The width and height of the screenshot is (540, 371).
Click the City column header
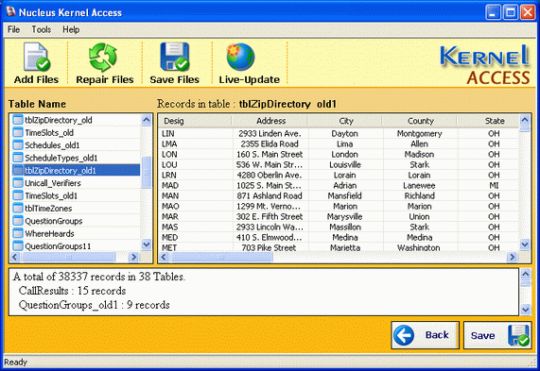(345, 121)
